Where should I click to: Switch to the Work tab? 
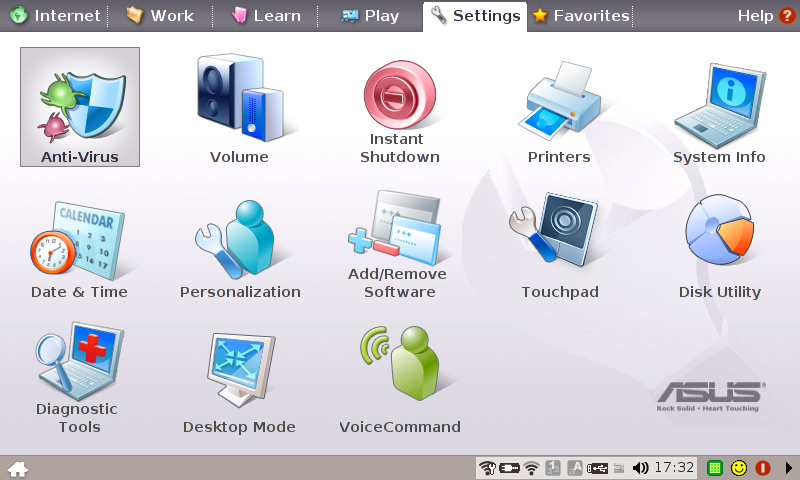160,16
